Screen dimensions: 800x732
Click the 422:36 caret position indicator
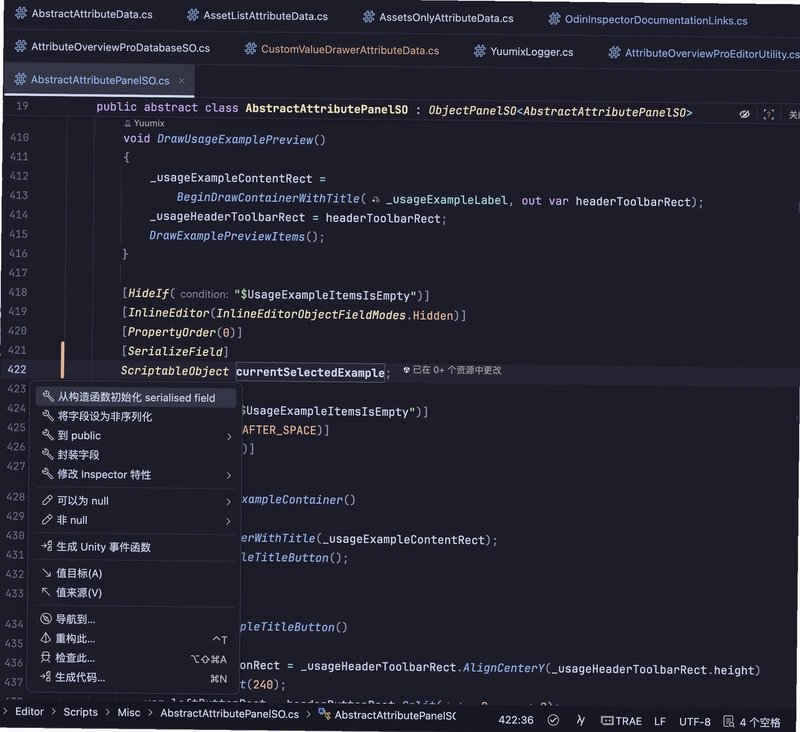pyautogui.click(x=515, y=720)
